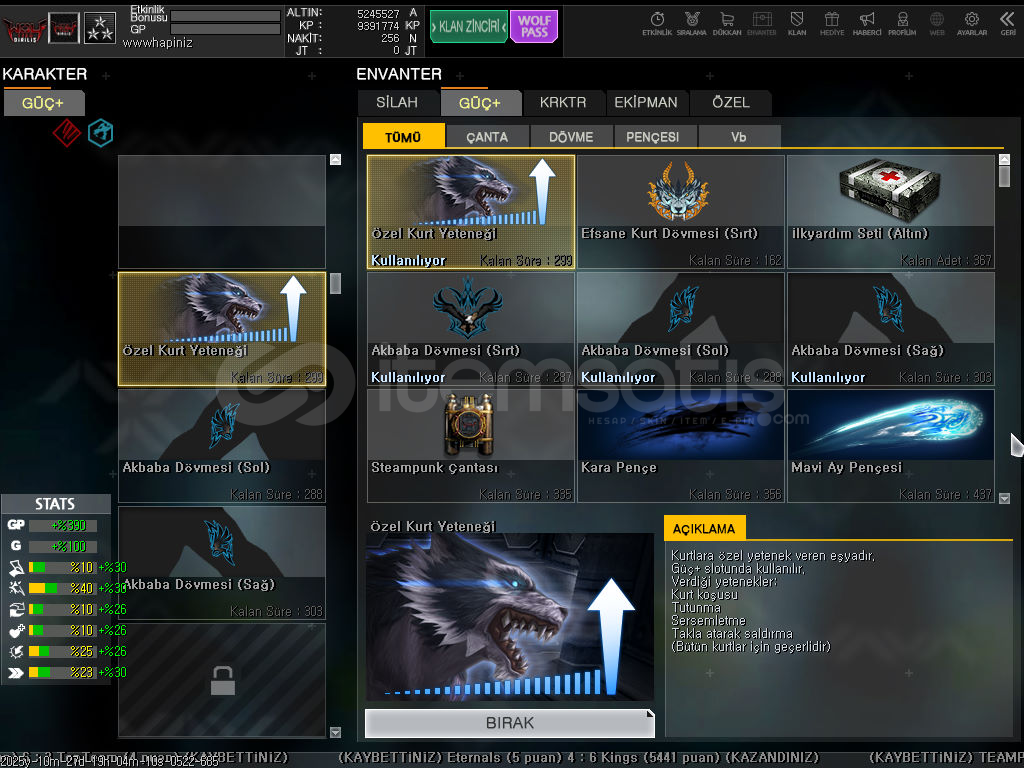
Task: Click the STATS panel header
Action: click(56, 504)
